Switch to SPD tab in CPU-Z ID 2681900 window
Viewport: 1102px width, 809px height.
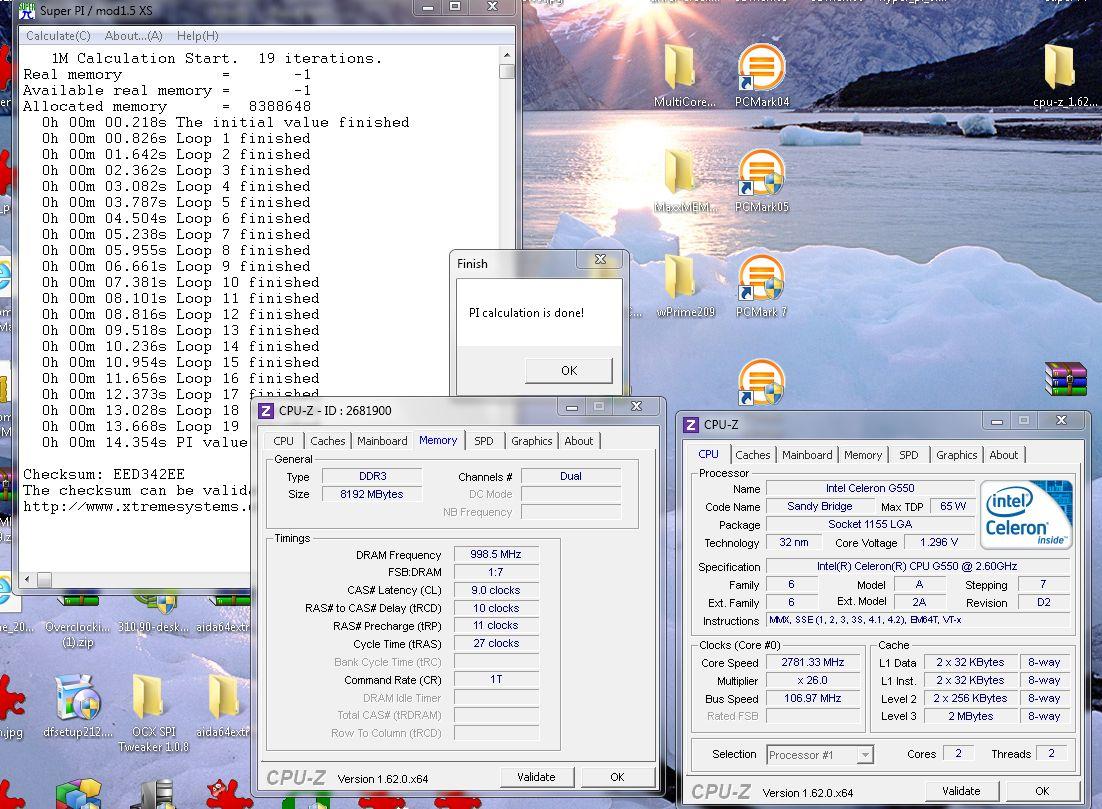click(484, 441)
